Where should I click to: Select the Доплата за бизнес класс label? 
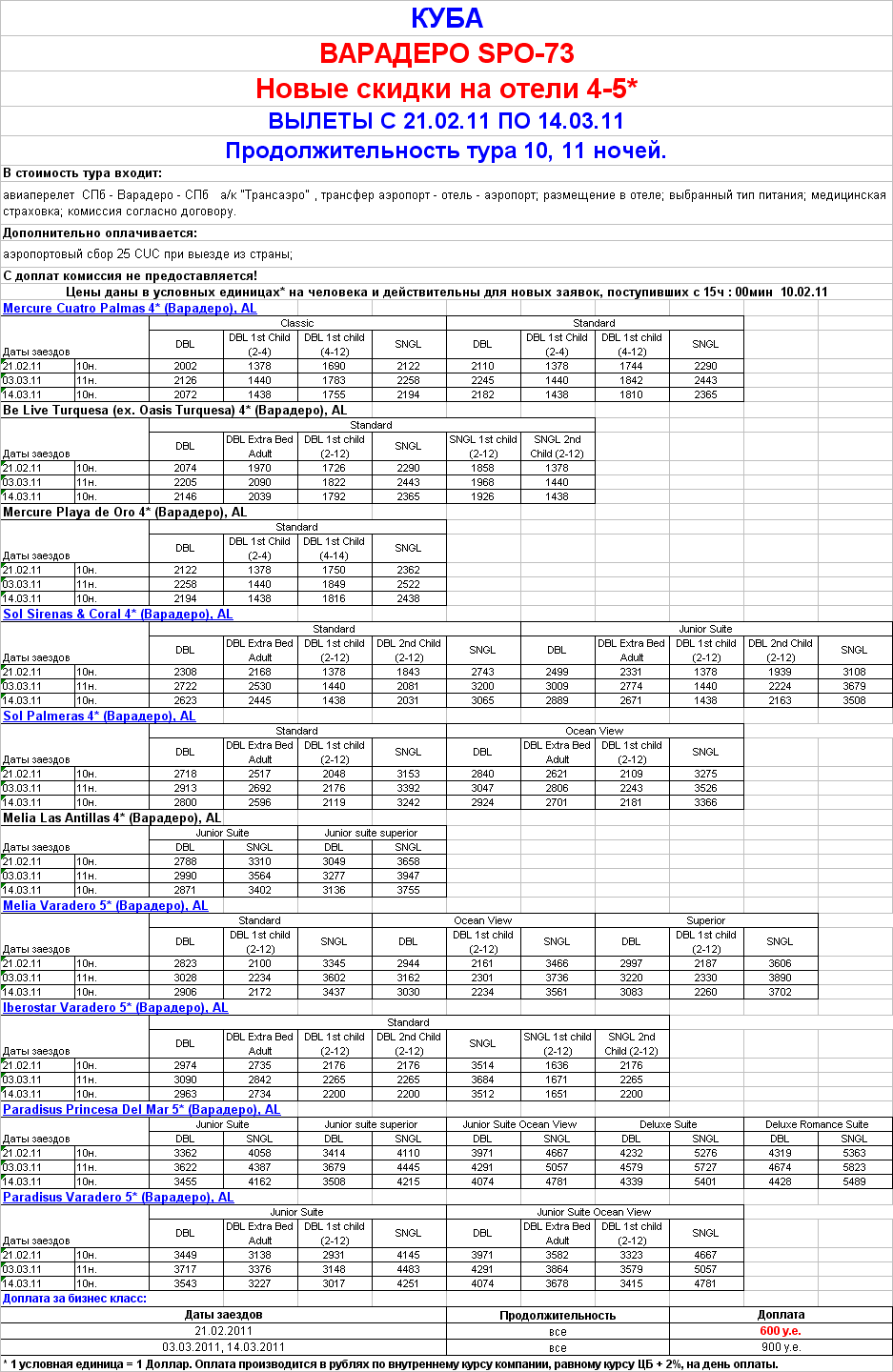(x=74, y=1299)
